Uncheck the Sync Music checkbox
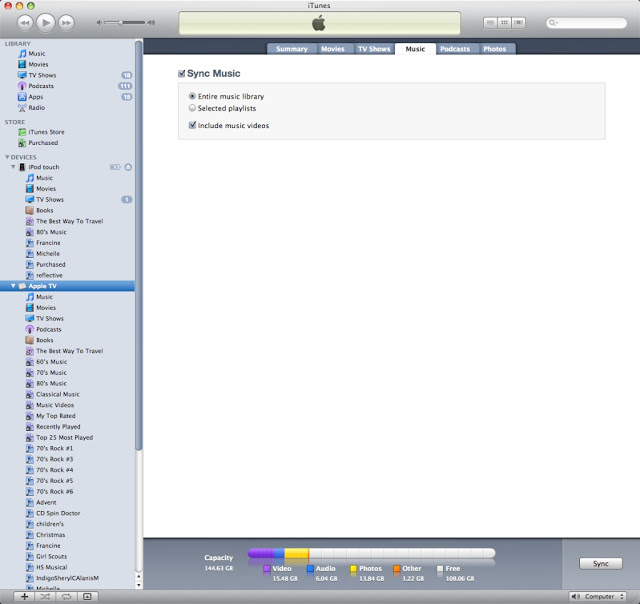This screenshot has width=640, height=604. [182, 73]
